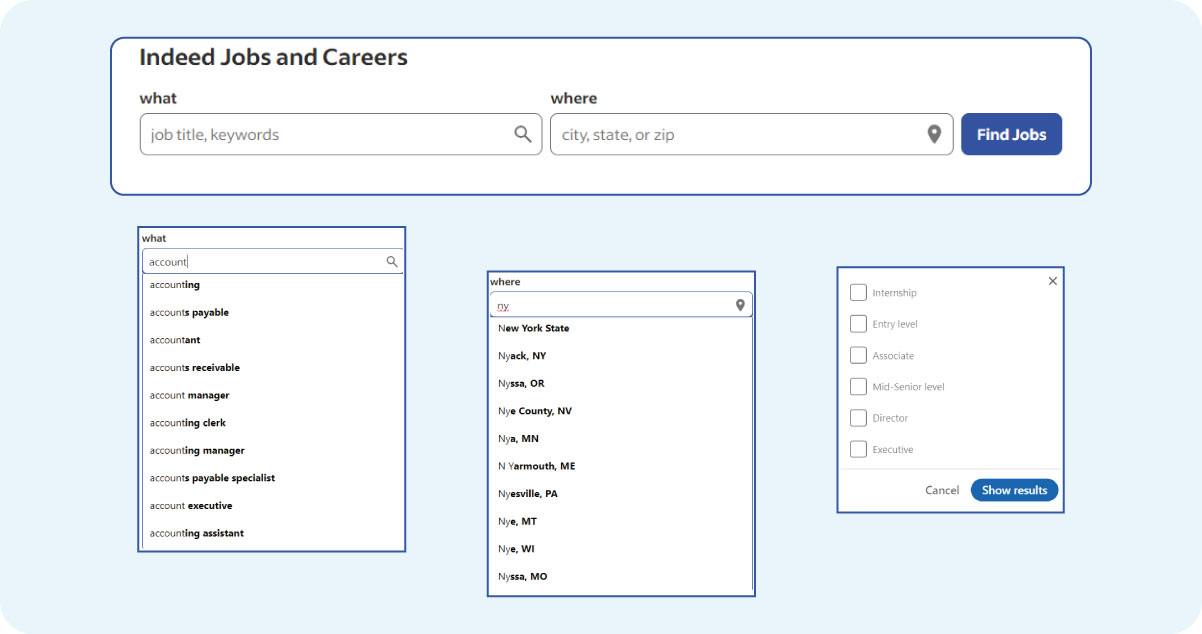Viewport: 1202px width, 634px height.
Task: Select New York State from location suggestions
Action: click(x=533, y=327)
